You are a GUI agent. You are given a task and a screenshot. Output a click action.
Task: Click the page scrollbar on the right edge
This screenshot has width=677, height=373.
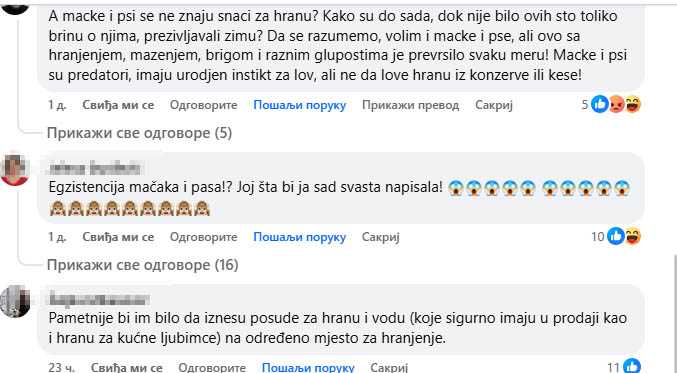(x=674, y=313)
